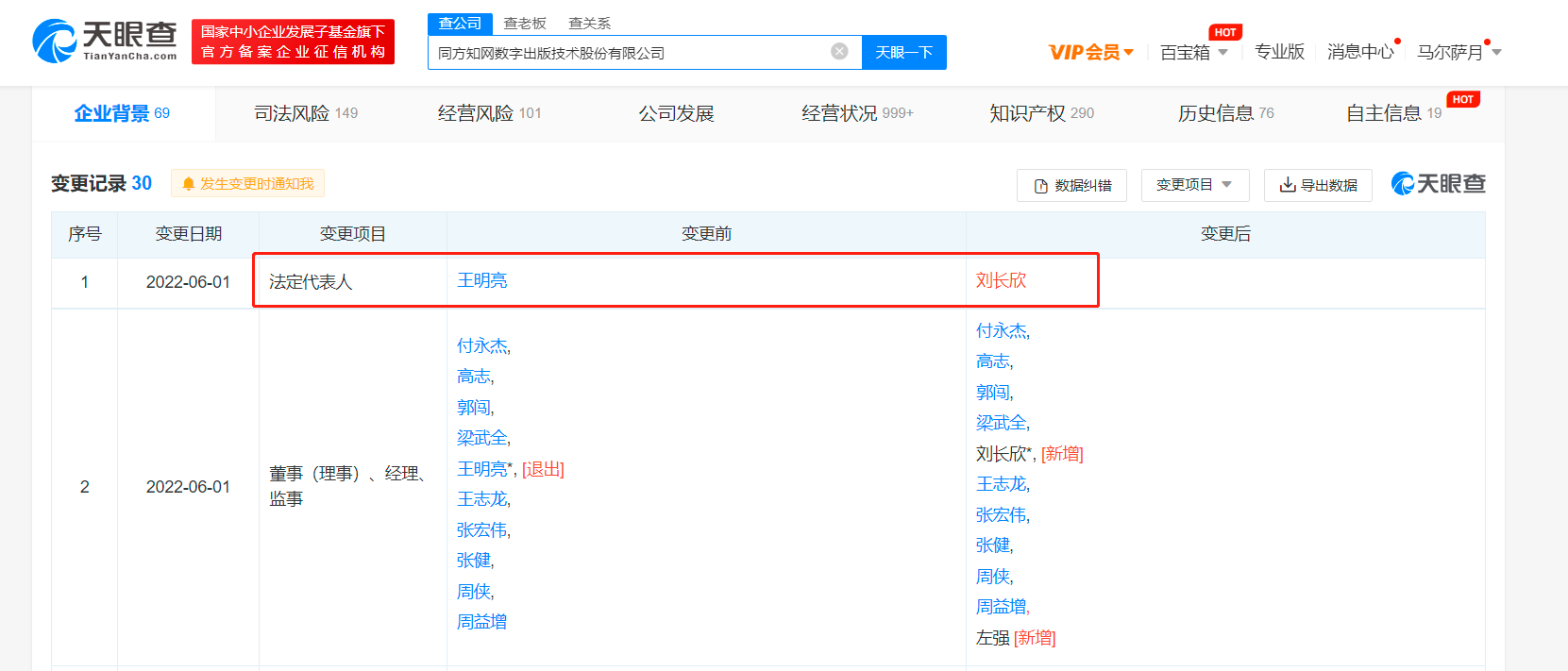Open the 自主信息 tab
The width and height of the screenshot is (1568, 671).
(x=1393, y=113)
